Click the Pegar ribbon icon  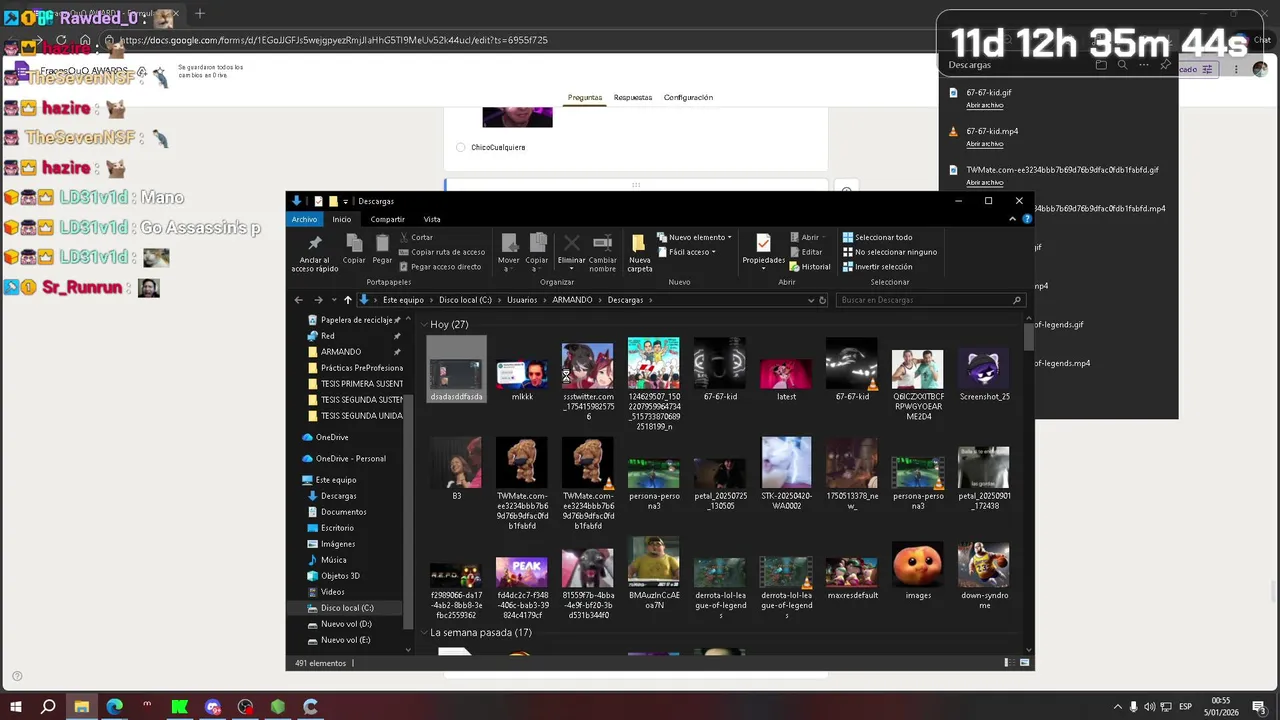(x=382, y=243)
